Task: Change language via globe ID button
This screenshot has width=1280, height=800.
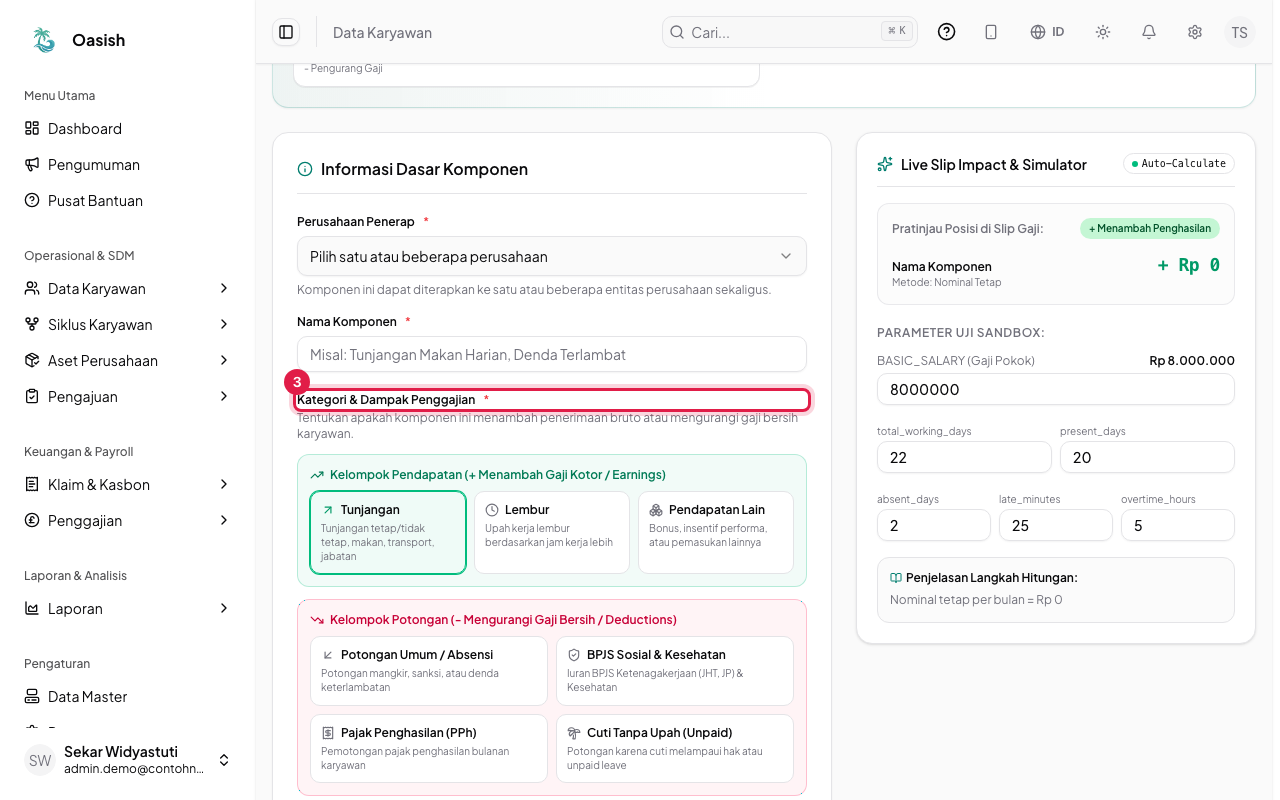Action: point(1047,32)
